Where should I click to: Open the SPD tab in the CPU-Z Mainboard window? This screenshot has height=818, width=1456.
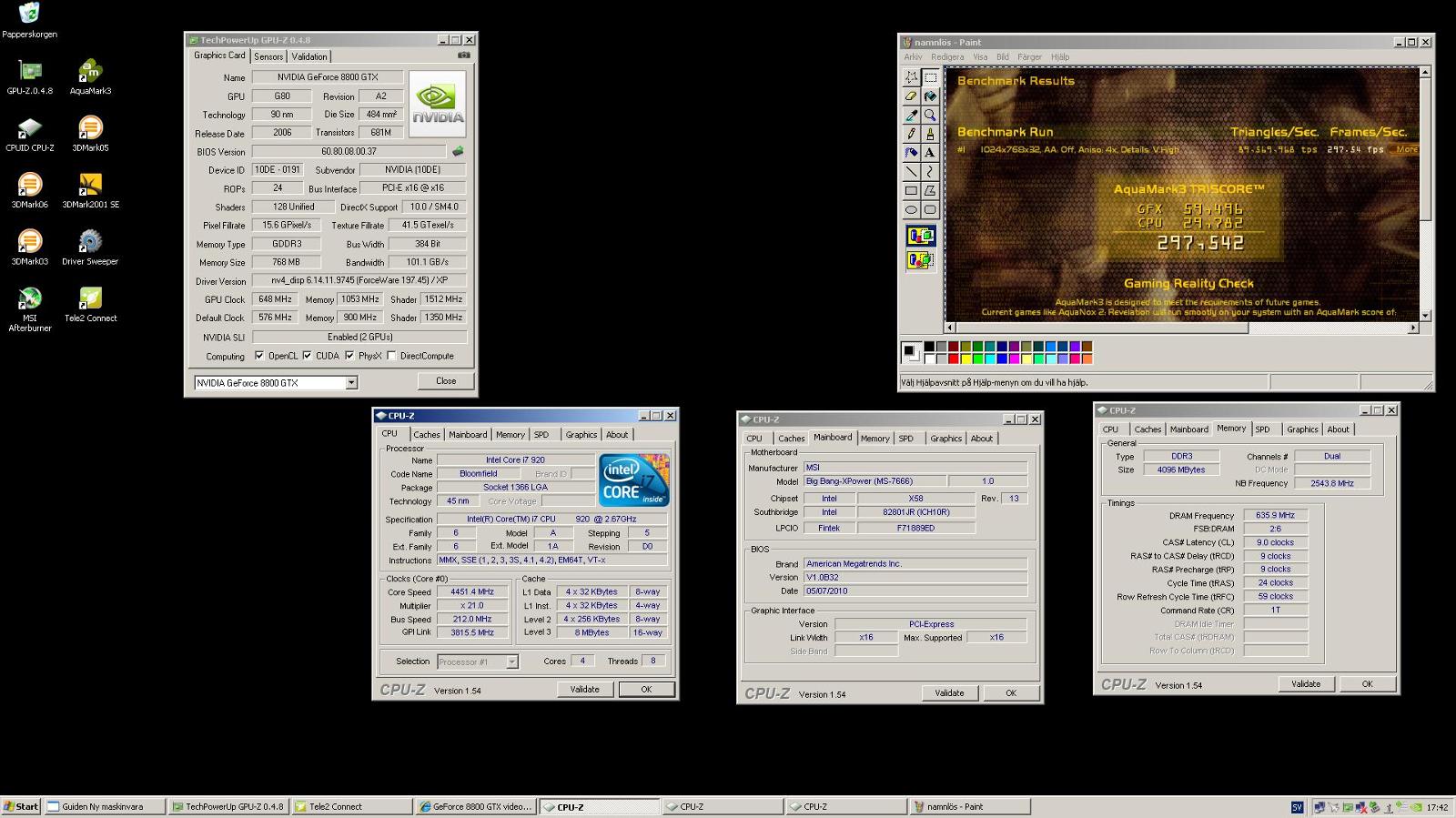[906, 439]
